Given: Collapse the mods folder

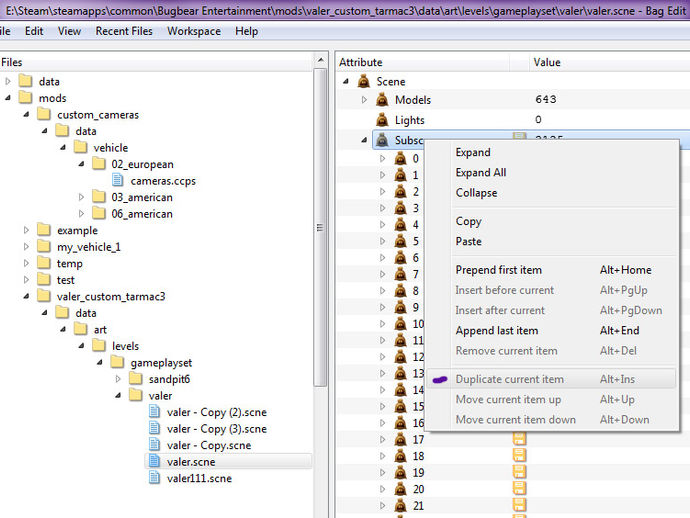Looking at the screenshot, I should coord(8,98).
